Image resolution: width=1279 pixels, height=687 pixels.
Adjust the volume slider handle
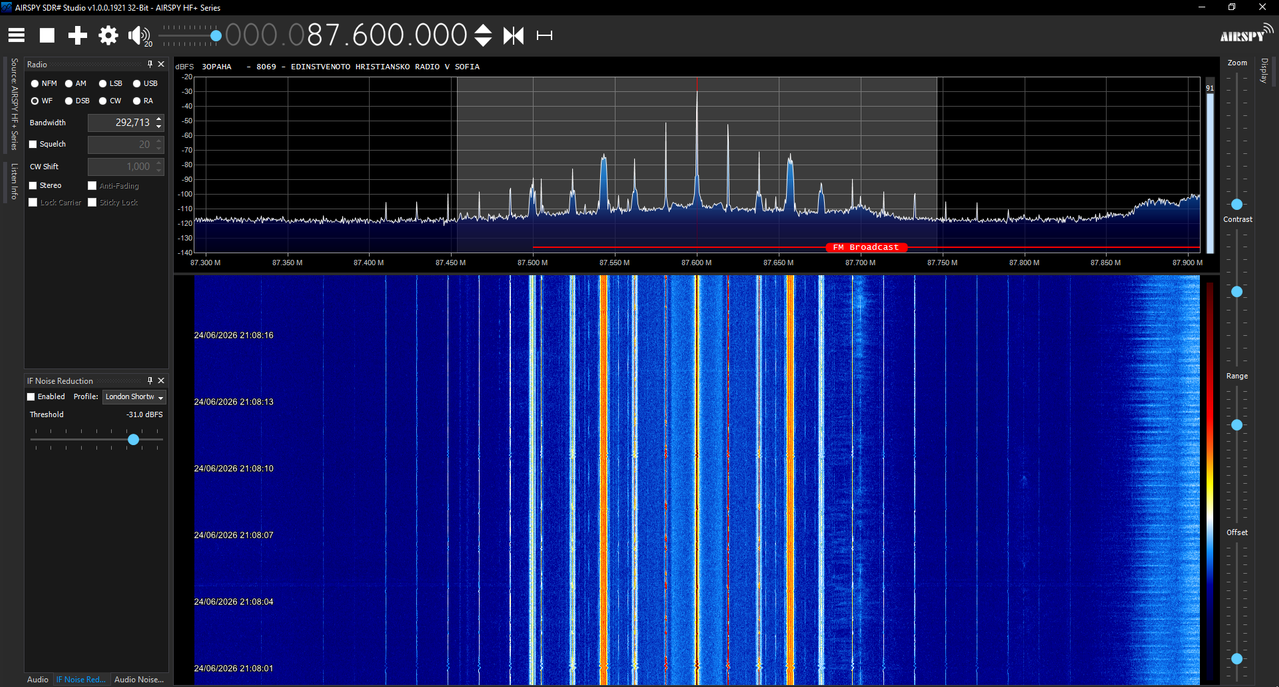coord(216,36)
